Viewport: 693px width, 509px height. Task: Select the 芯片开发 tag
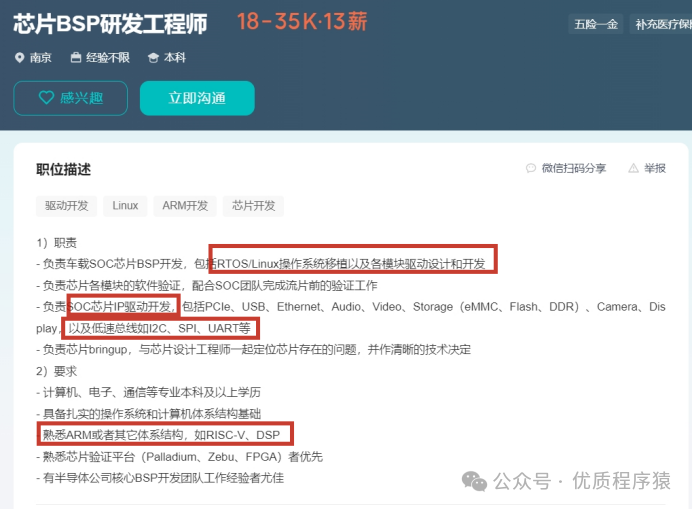point(254,206)
